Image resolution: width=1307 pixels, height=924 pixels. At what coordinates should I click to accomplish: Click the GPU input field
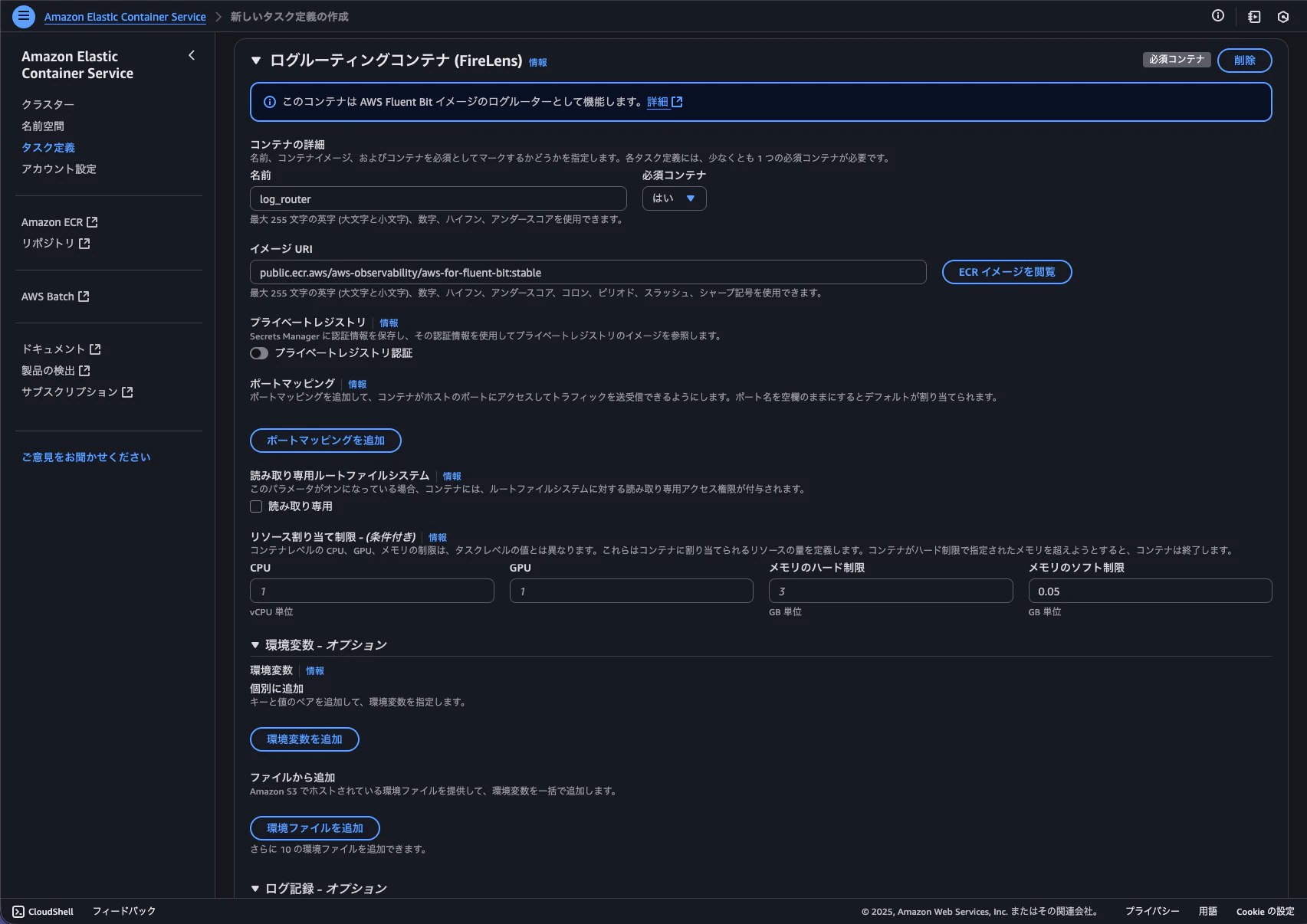coord(631,591)
